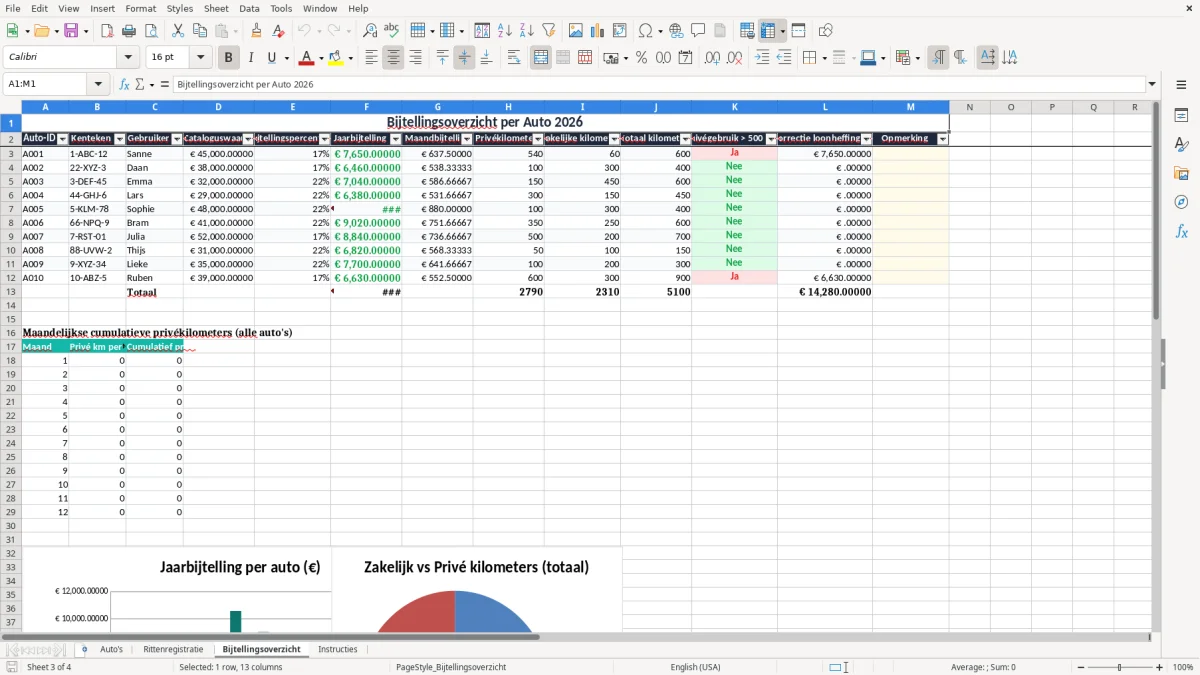This screenshot has width=1200, height=675.
Task: Click the Print icon
Action: tap(129, 31)
